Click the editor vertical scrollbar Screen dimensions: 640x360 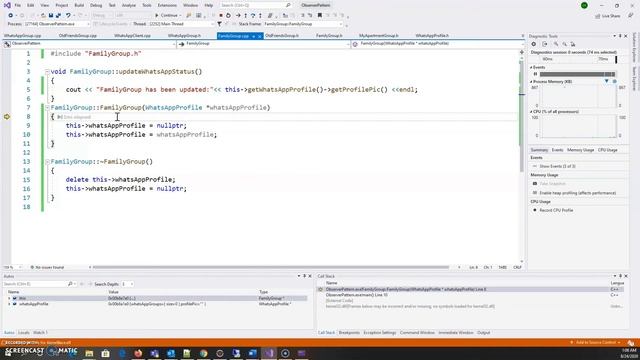pyautogui.click(x=522, y=116)
